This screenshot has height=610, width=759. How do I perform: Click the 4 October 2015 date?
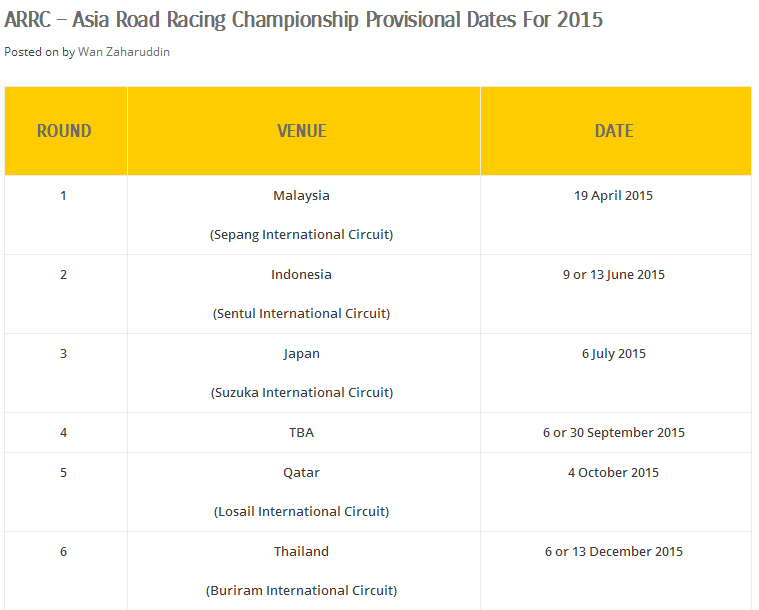click(x=613, y=473)
